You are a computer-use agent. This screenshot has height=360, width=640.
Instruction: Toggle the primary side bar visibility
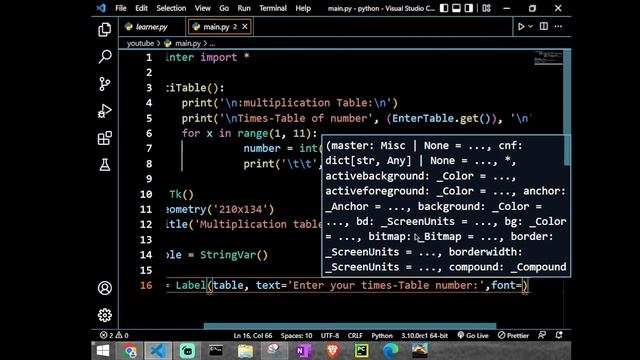tap(444, 8)
